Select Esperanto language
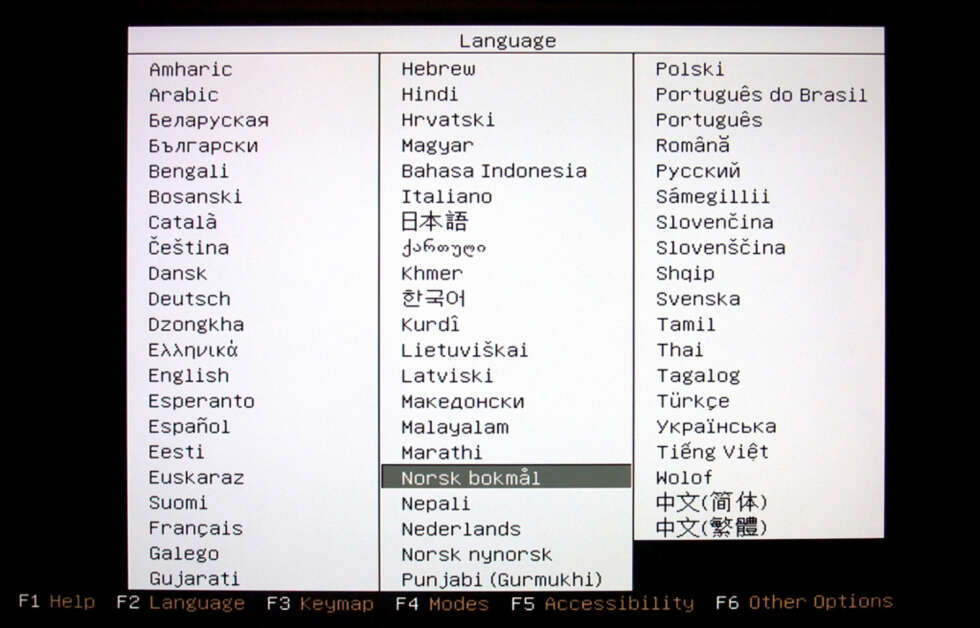The width and height of the screenshot is (980, 628). 201,401
